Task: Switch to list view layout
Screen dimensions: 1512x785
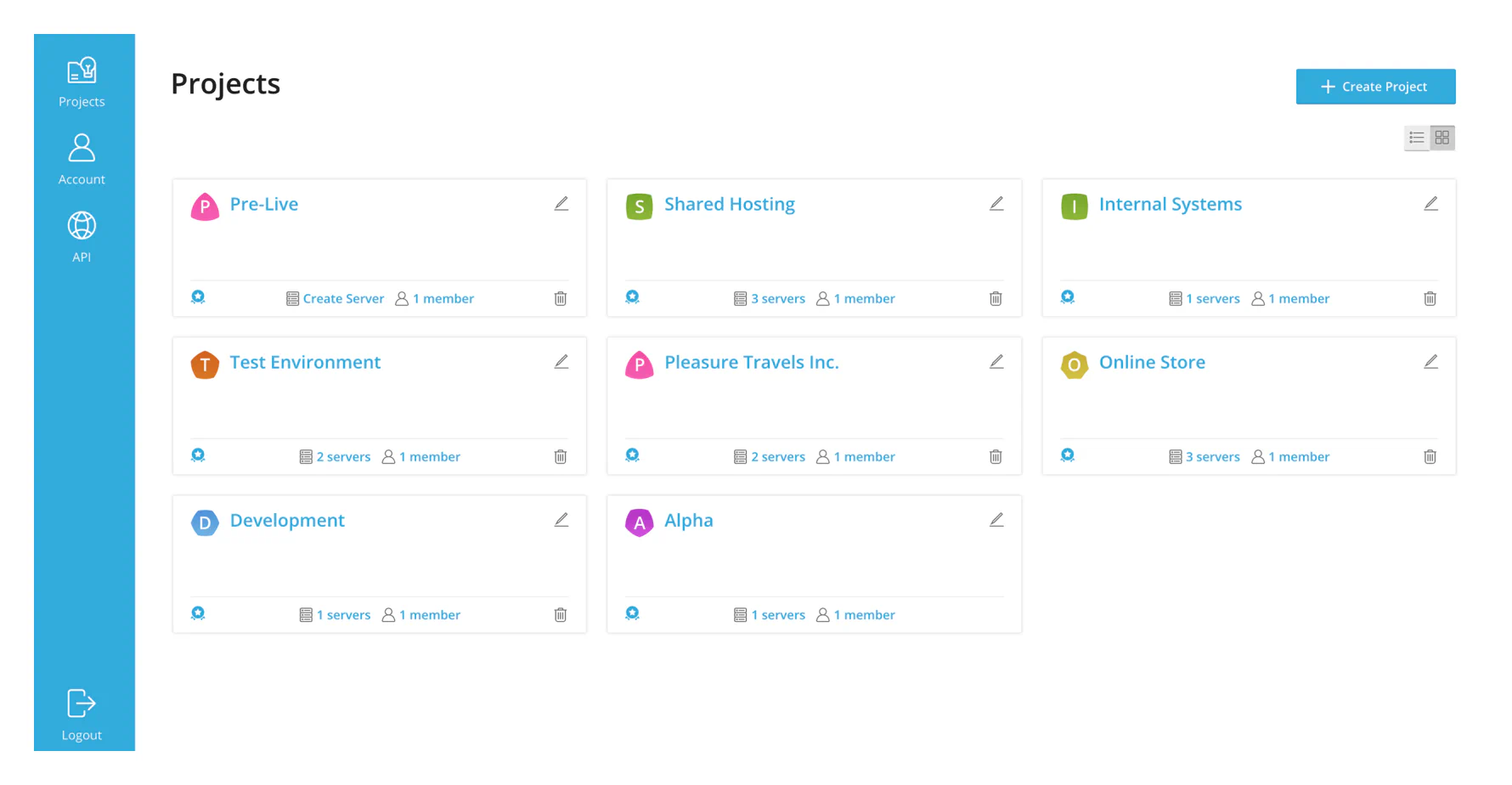Action: pos(1416,137)
